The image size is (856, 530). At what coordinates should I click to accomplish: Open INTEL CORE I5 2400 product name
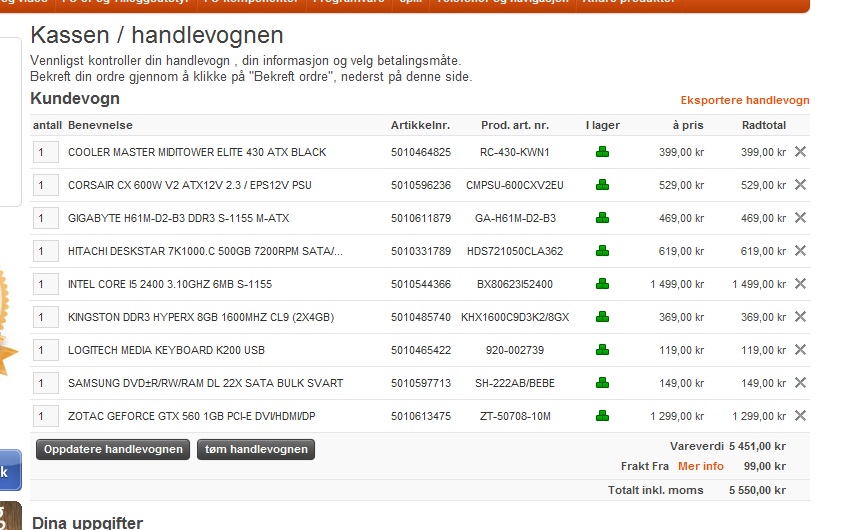pos(170,284)
